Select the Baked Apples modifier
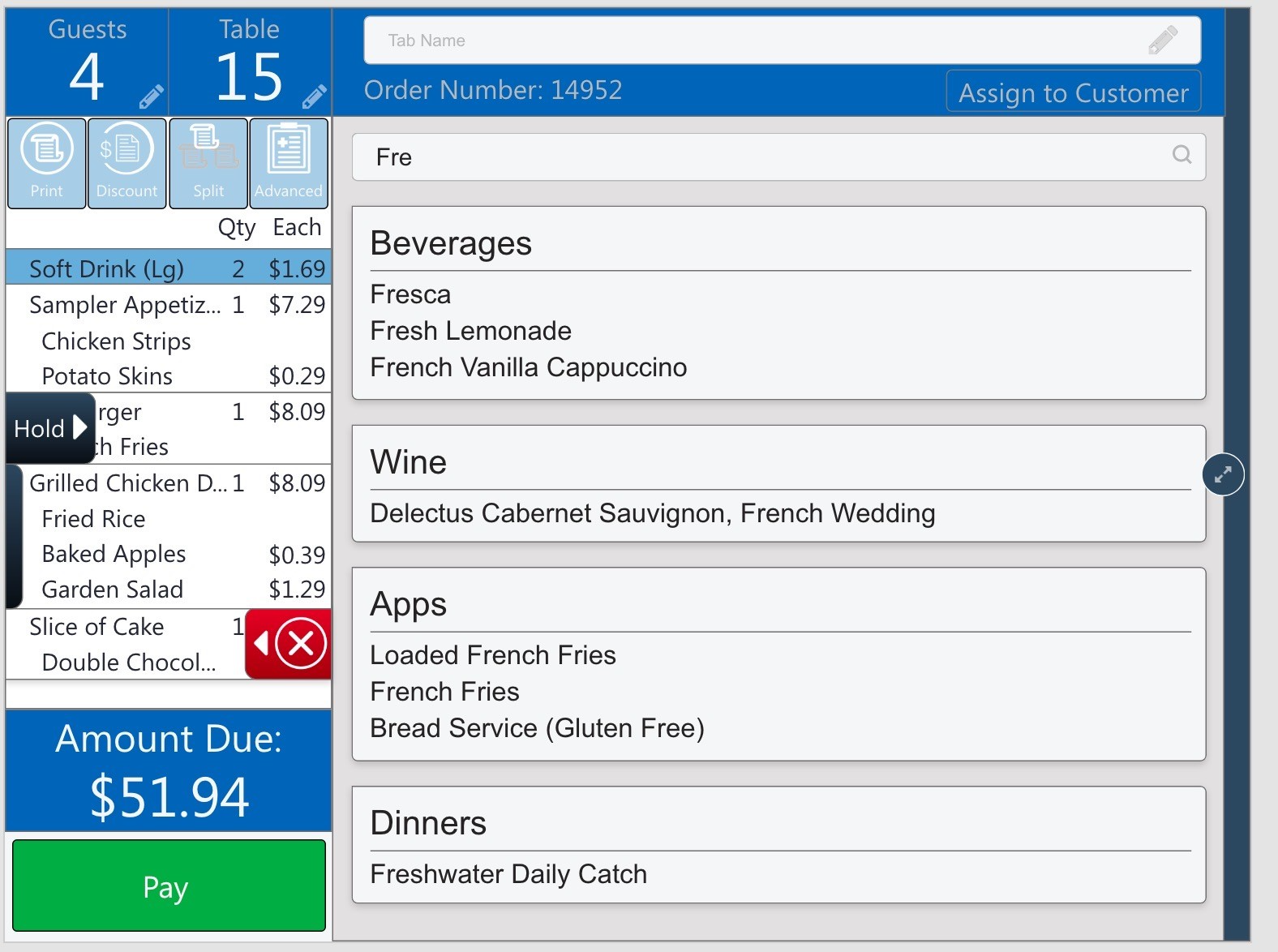 [114, 555]
